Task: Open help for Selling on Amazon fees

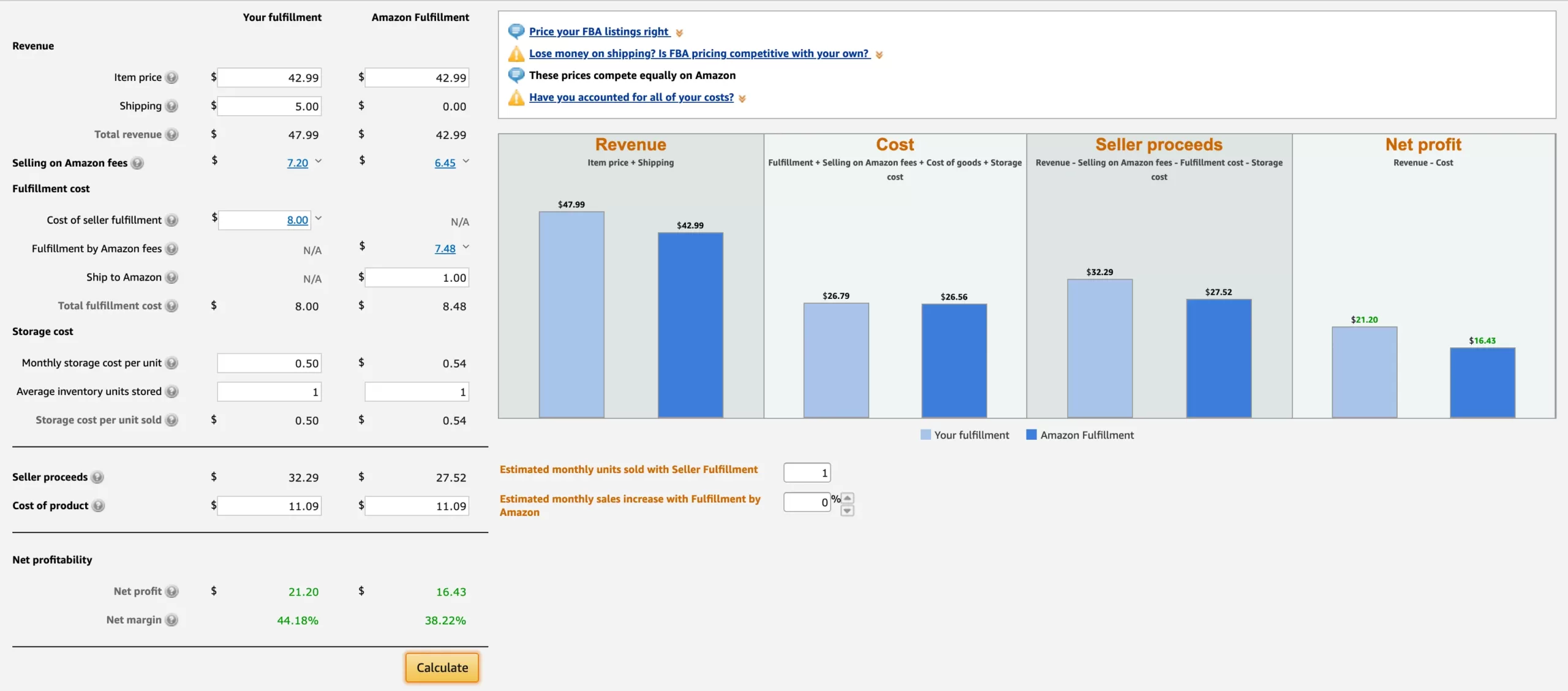Action: [138, 163]
